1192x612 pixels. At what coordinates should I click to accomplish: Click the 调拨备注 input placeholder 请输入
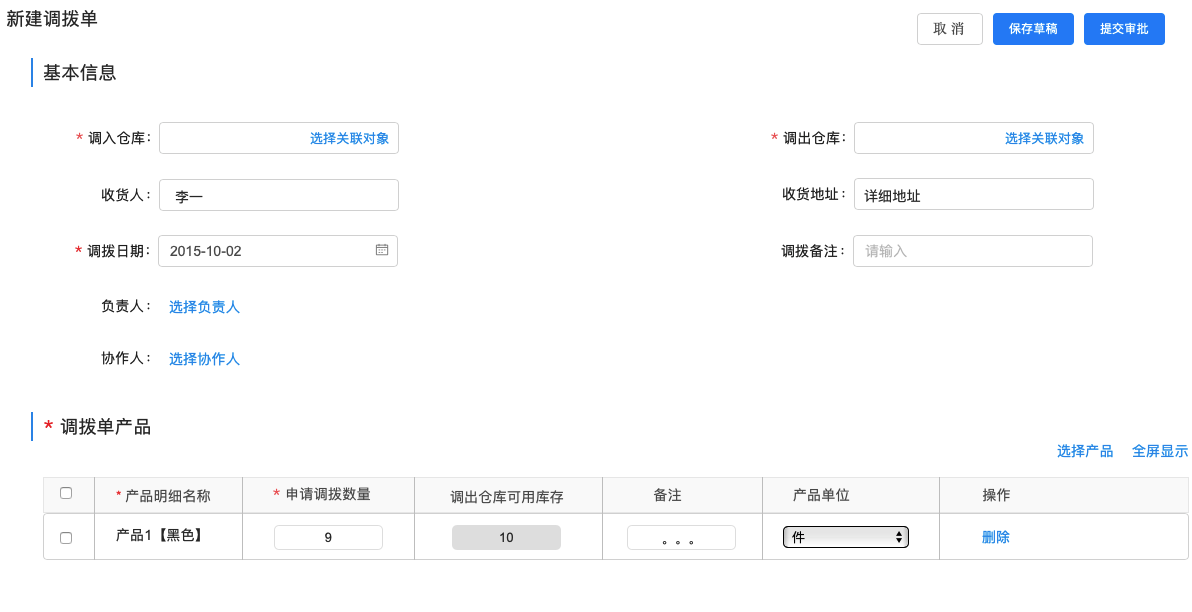click(973, 250)
